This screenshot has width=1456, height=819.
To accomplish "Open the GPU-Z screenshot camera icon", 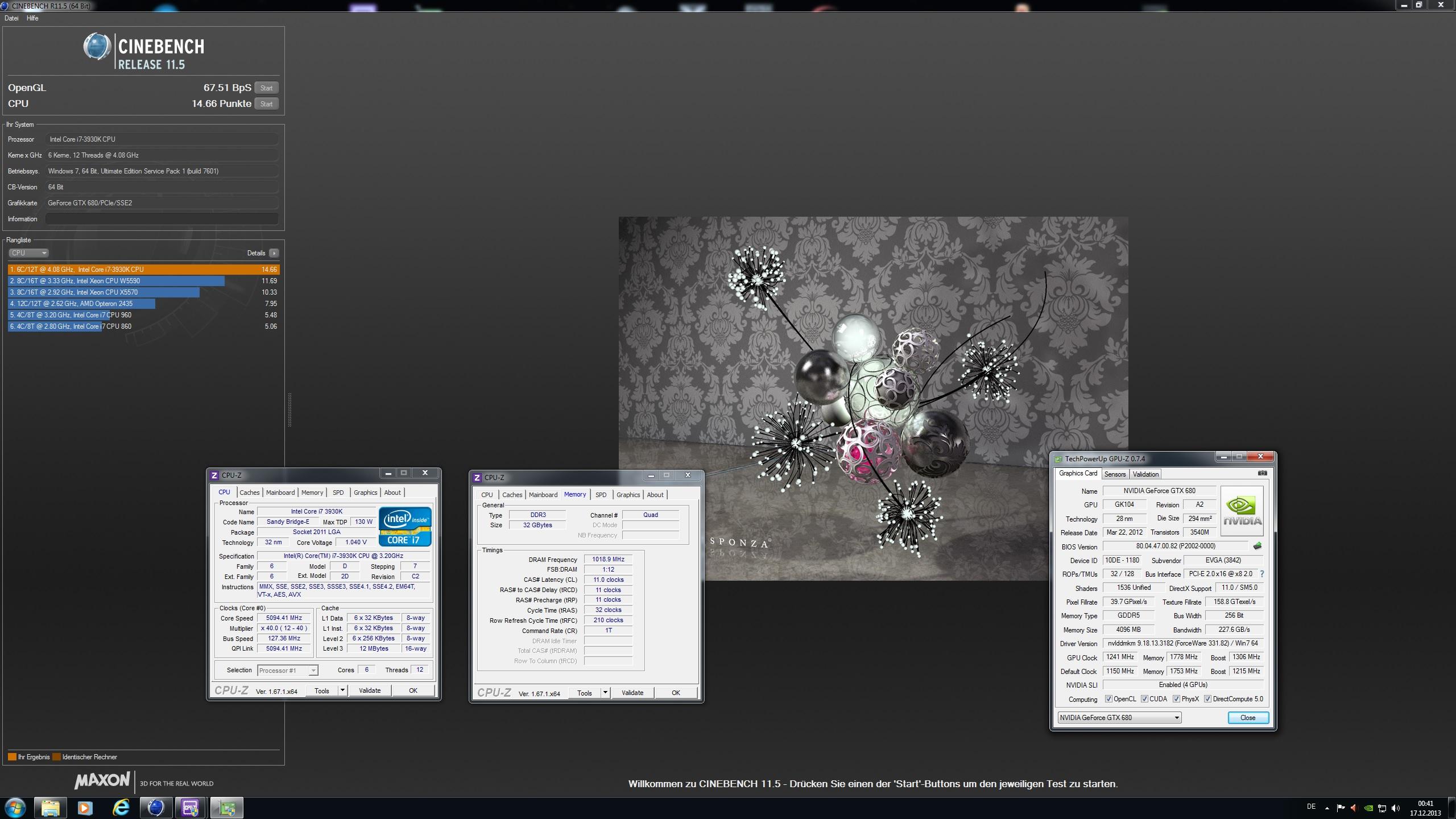I will pos(1262,473).
